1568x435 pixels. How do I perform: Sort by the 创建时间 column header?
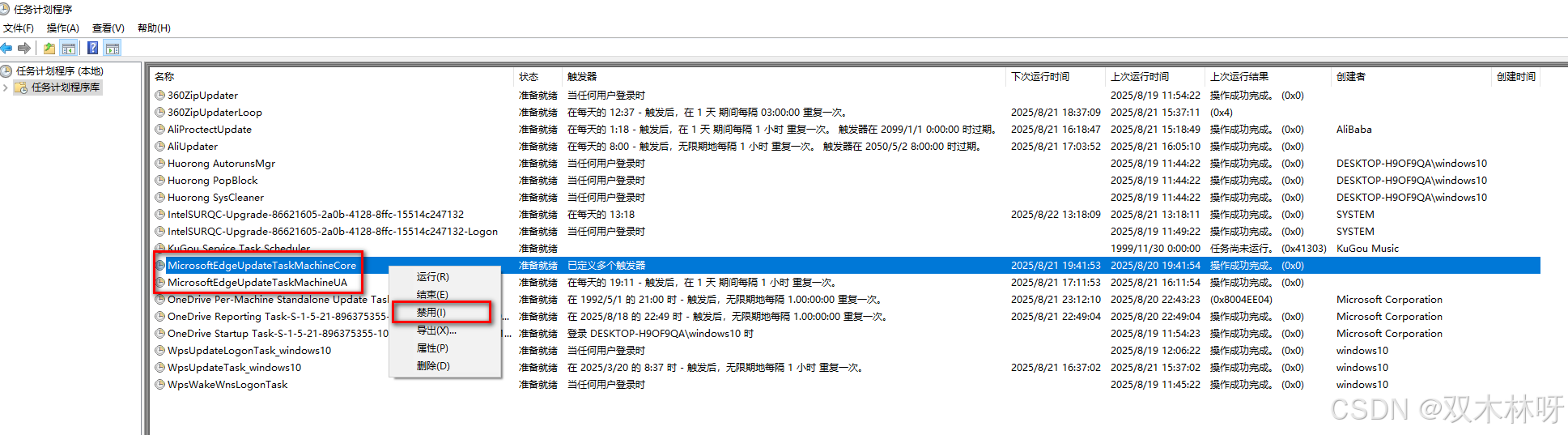coord(1515,76)
